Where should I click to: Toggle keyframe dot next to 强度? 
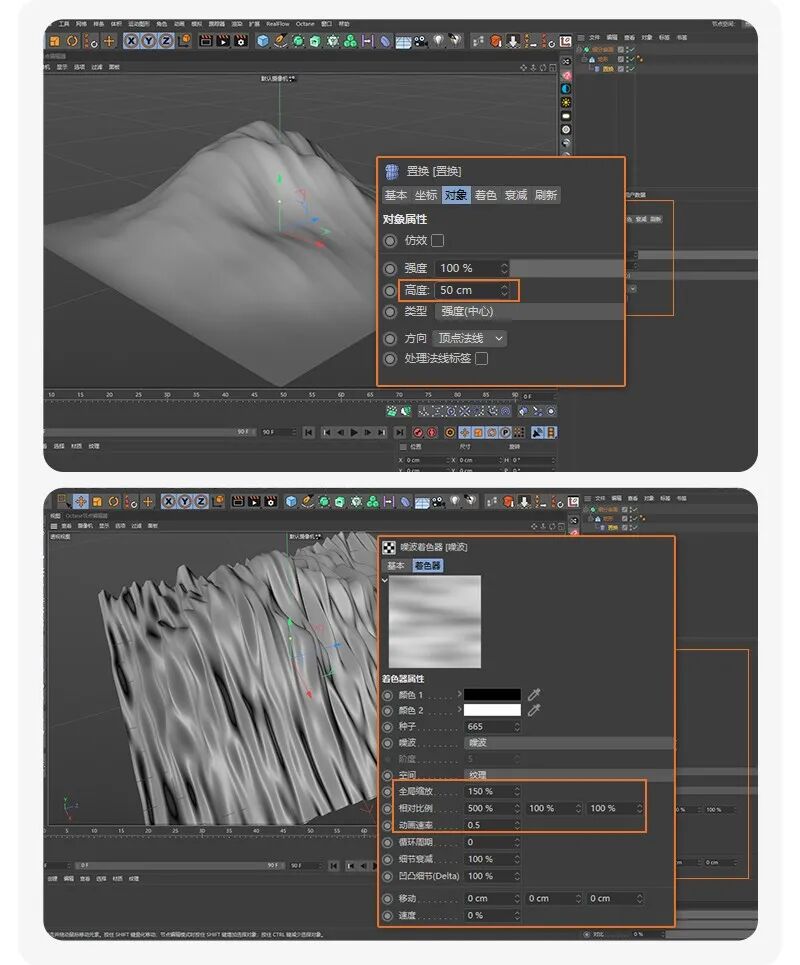[390, 268]
